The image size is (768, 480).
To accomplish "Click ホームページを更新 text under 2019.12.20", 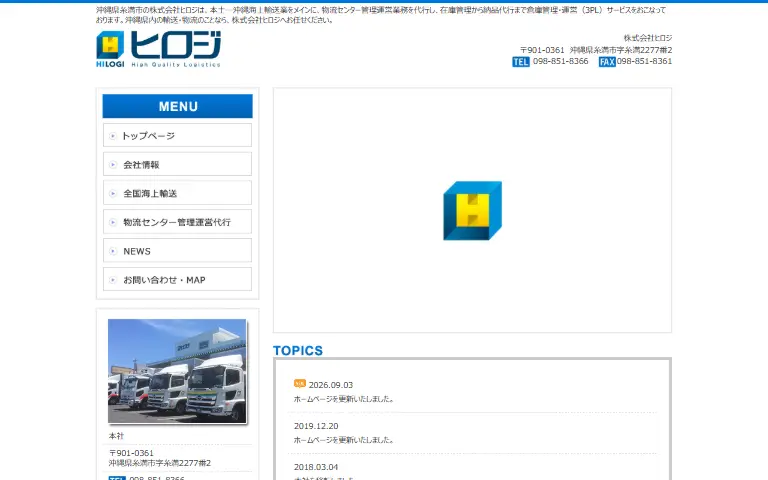I will (343, 440).
